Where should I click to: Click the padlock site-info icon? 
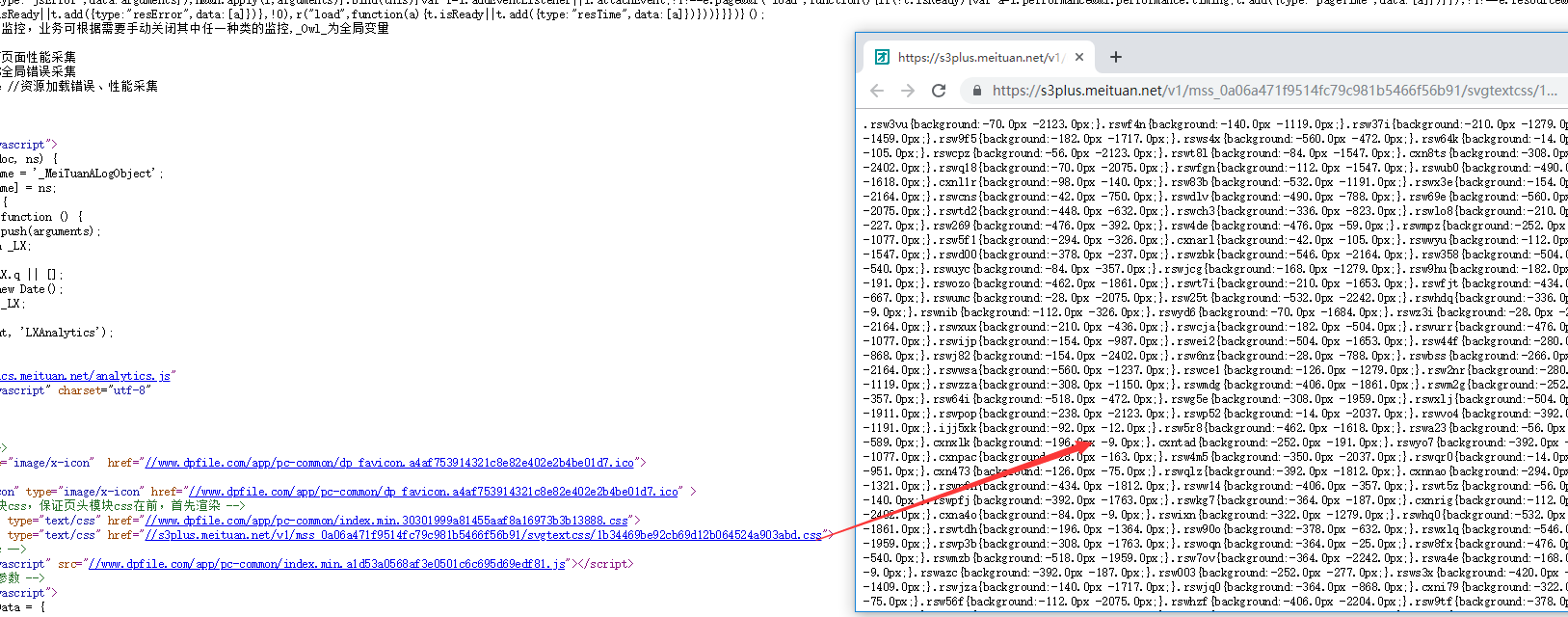point(976,91)
